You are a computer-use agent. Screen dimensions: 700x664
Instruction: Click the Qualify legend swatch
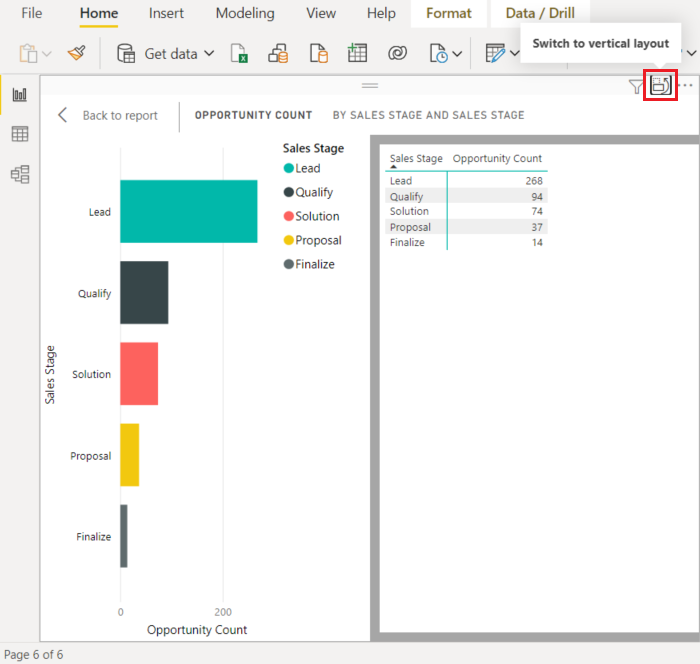click(288, 192)
